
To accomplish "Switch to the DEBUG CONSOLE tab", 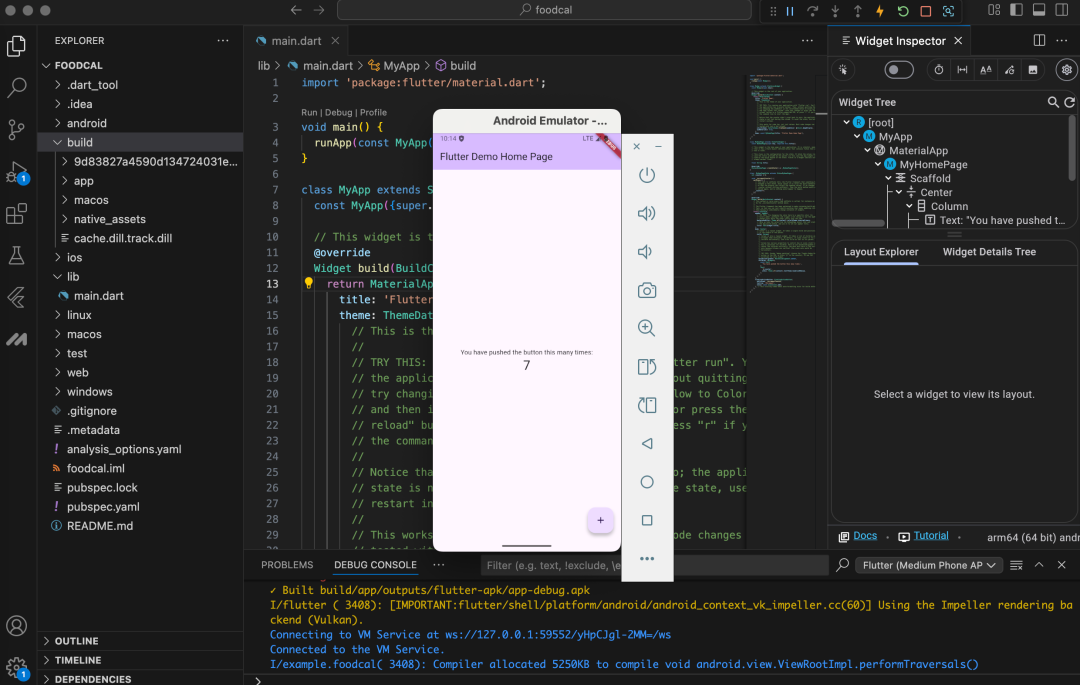I will [375, 565].
